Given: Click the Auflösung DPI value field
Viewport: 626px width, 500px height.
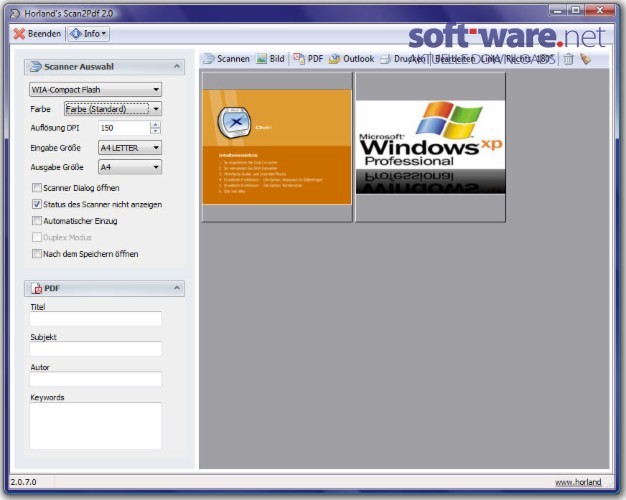Looking at the screenshot, I should 124,128.
